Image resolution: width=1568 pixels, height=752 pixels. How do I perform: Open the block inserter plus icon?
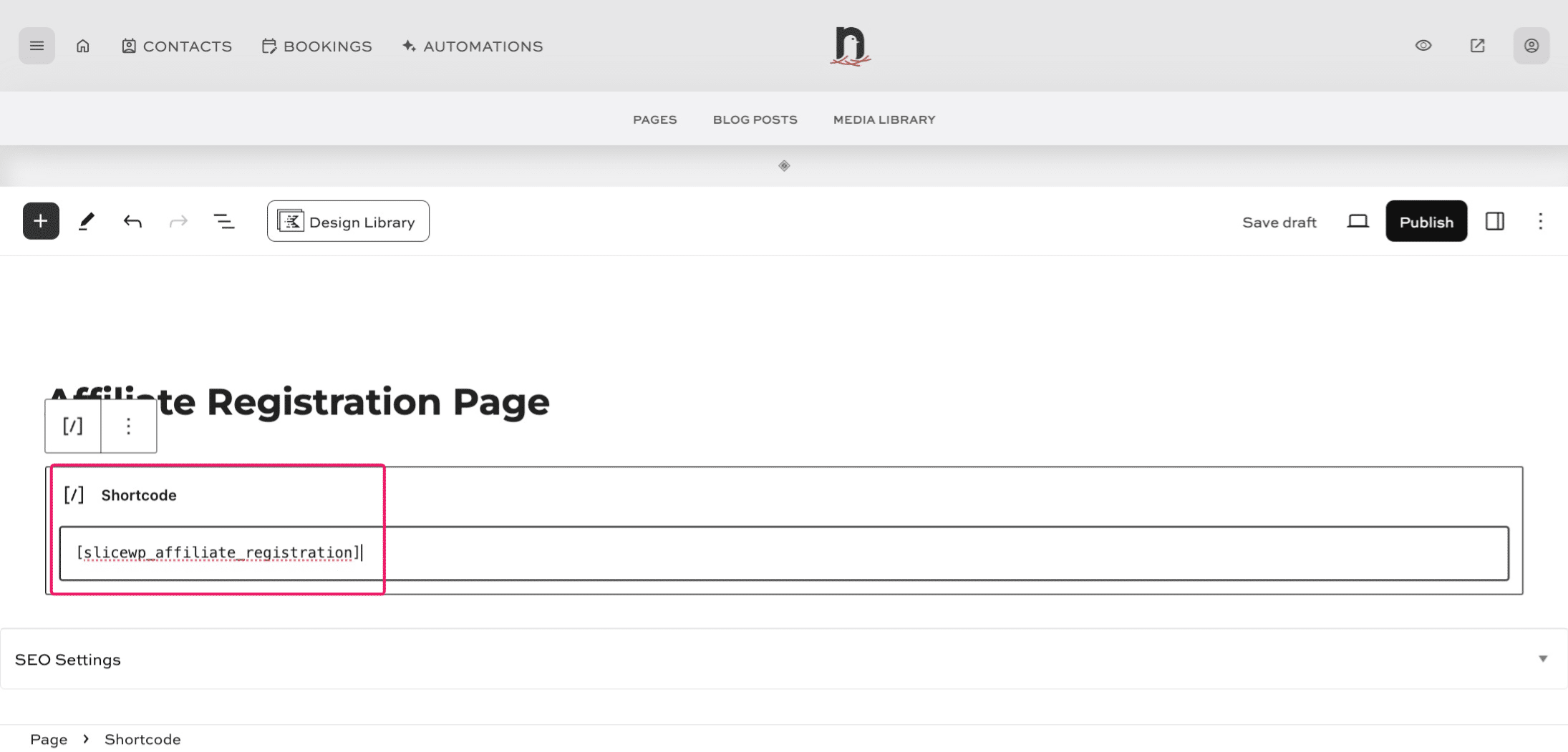click(x=40, y=220)
